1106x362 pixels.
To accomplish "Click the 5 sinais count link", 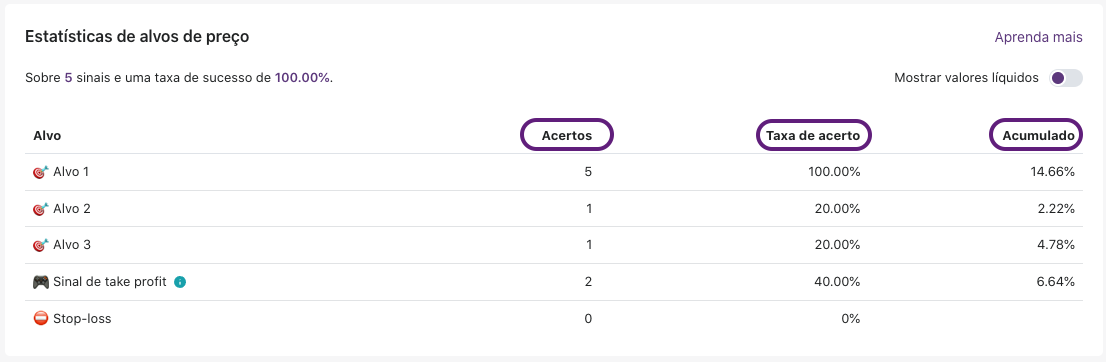I will coord(68,78).
